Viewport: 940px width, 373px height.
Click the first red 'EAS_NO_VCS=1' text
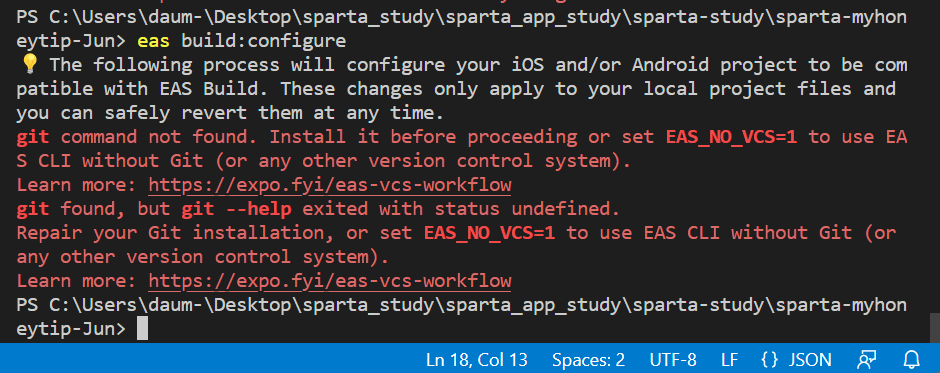[x=731, y=137]
